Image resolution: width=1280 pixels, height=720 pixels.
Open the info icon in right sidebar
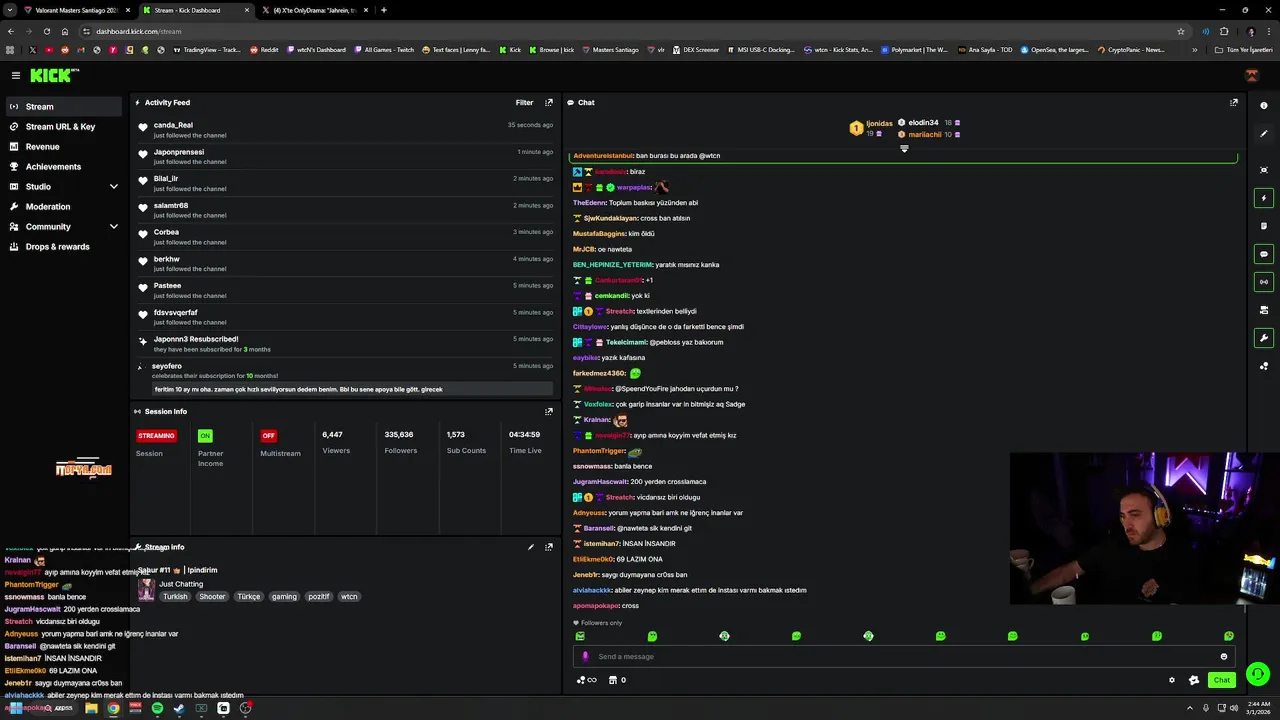pyautogui.click(x=1264, y=106)
